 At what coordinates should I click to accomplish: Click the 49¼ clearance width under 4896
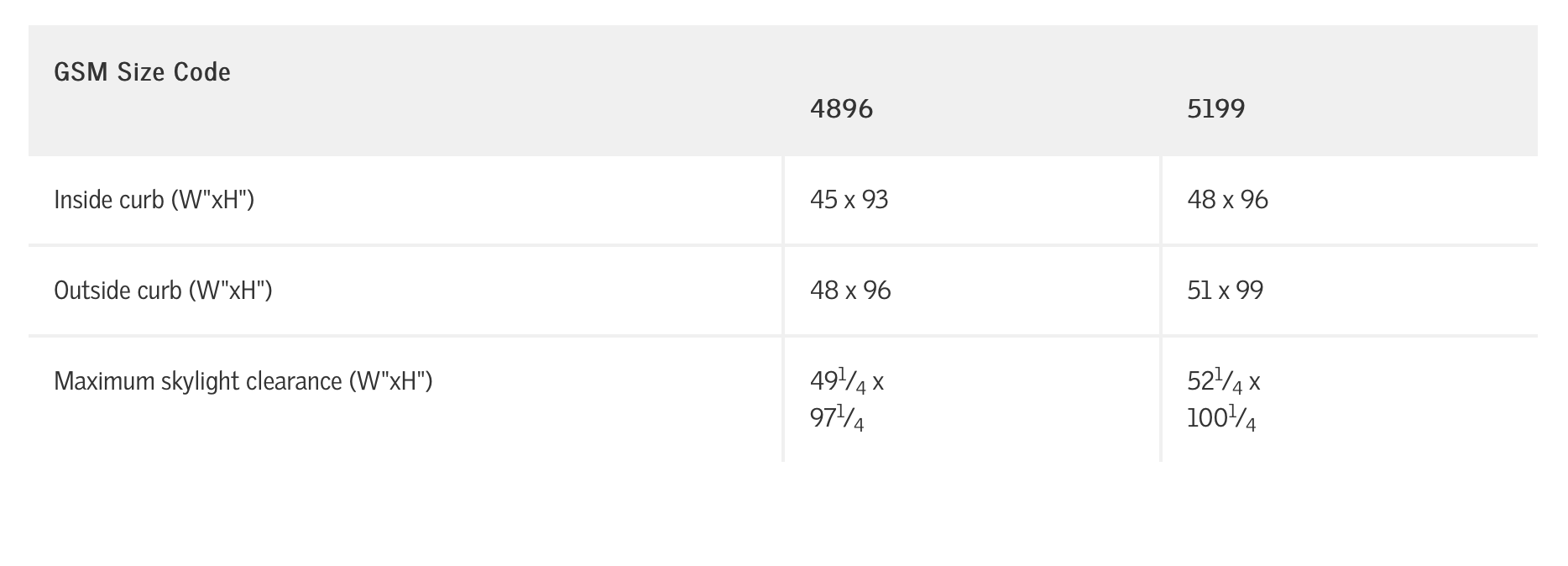click(837, 382)
